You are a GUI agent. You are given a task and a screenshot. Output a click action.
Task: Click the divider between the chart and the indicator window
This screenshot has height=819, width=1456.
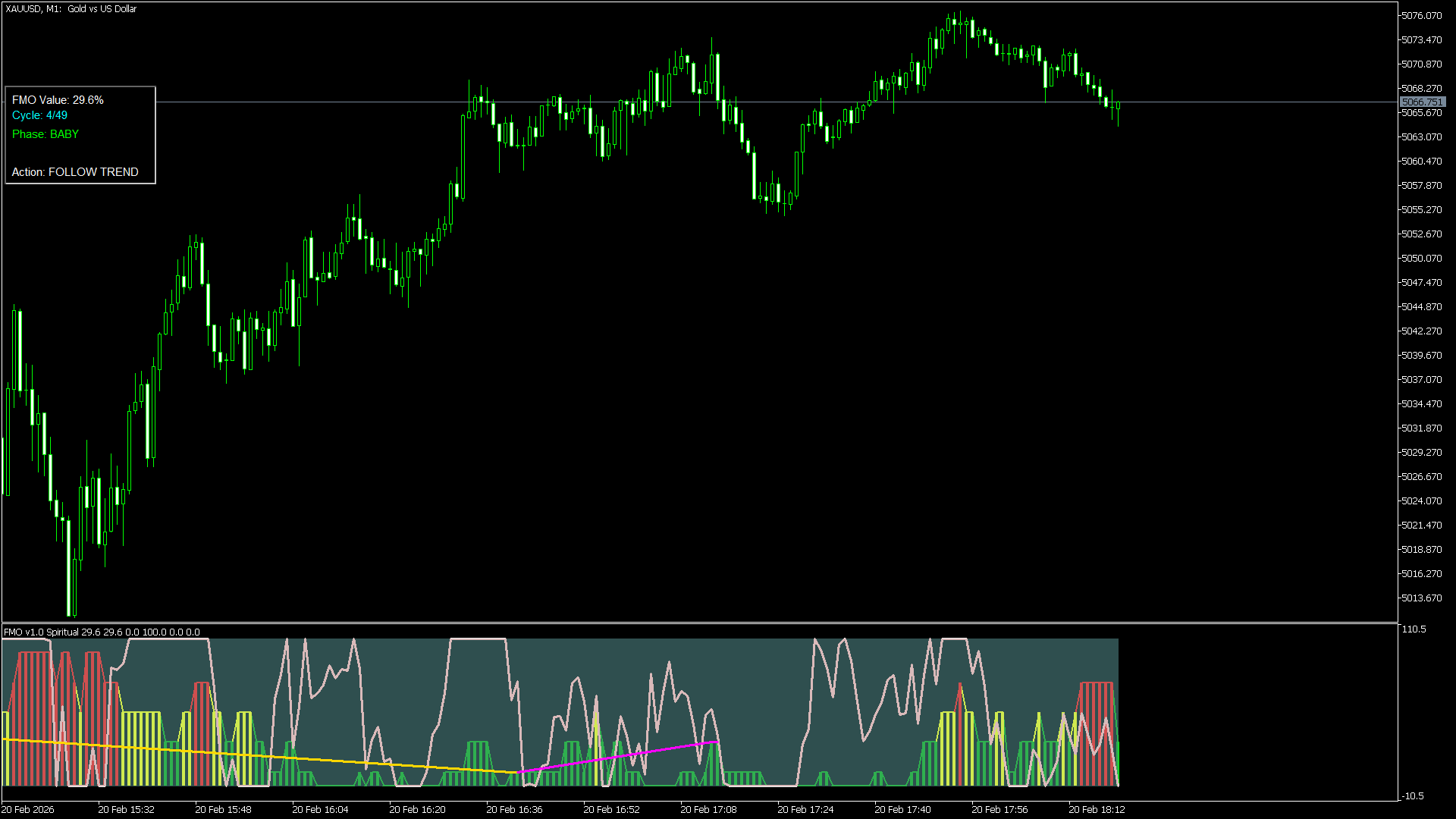click(698, 623)
